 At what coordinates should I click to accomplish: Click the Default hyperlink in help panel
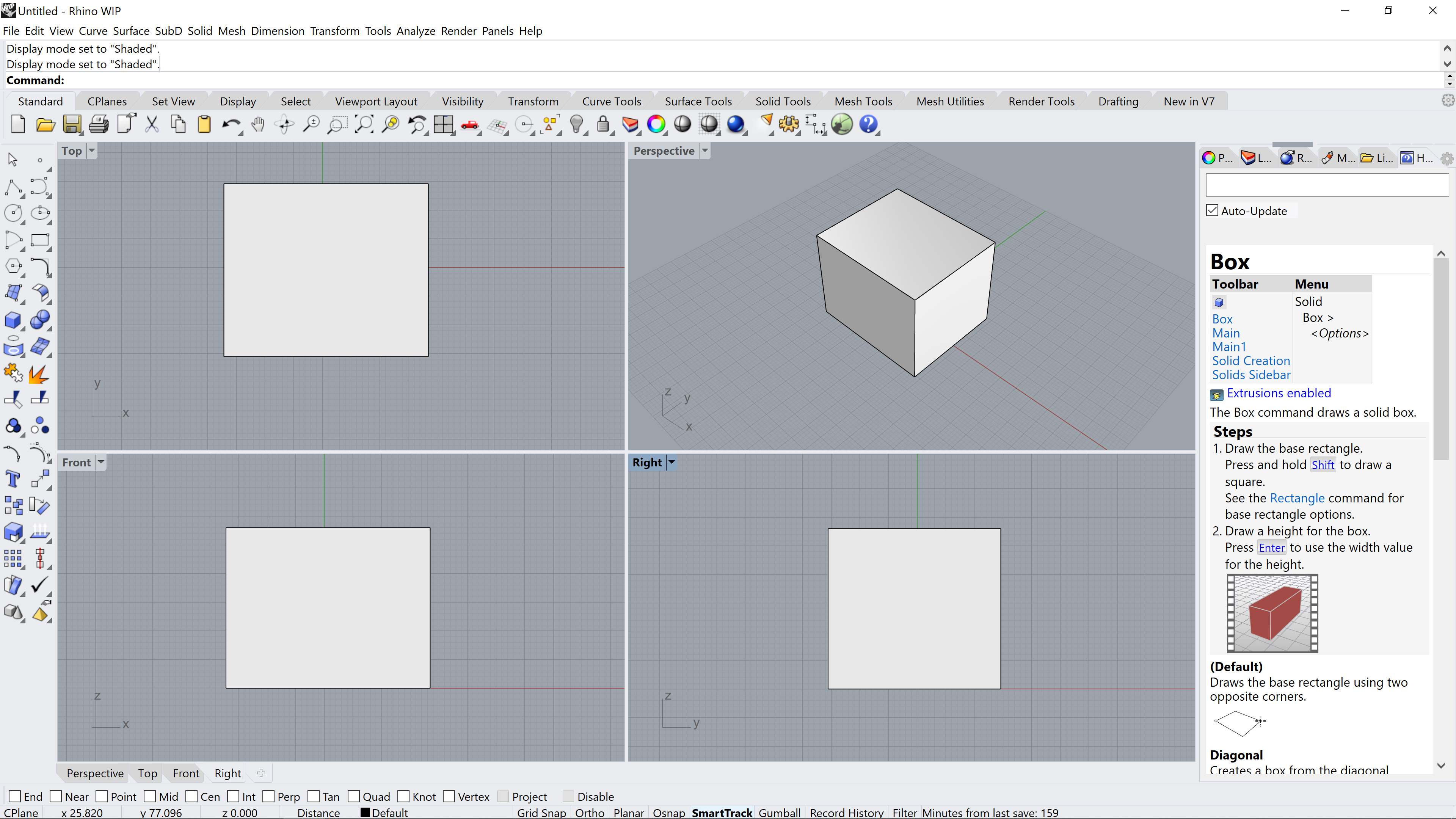(1237, 666)
